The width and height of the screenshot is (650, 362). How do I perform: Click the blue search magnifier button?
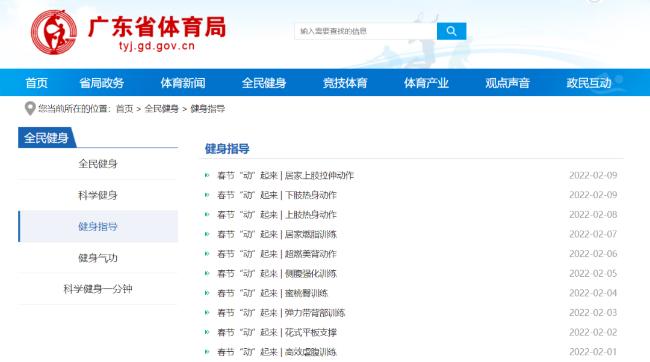point(451,31)
